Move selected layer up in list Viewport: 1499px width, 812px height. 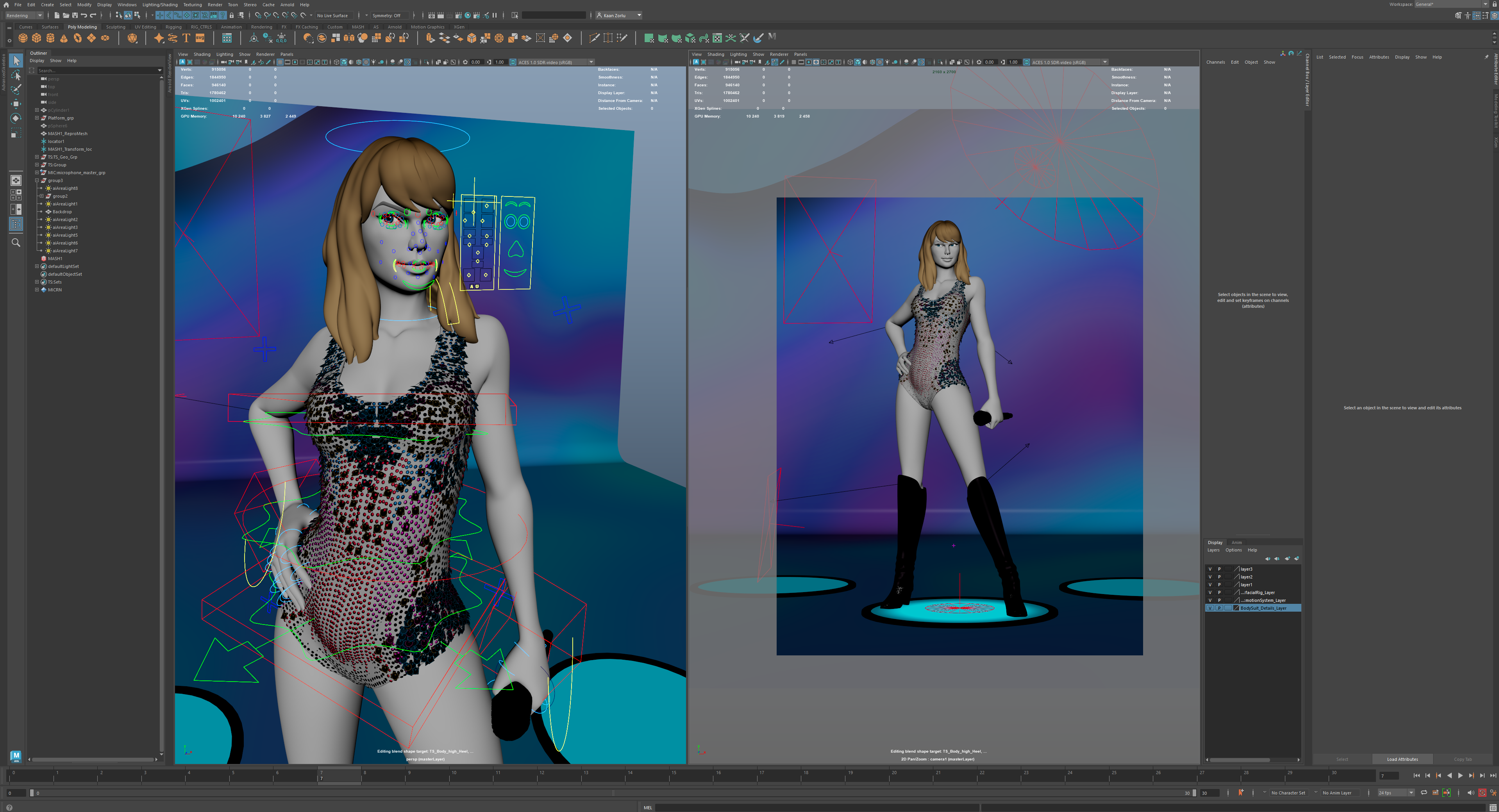point(1267,559)
